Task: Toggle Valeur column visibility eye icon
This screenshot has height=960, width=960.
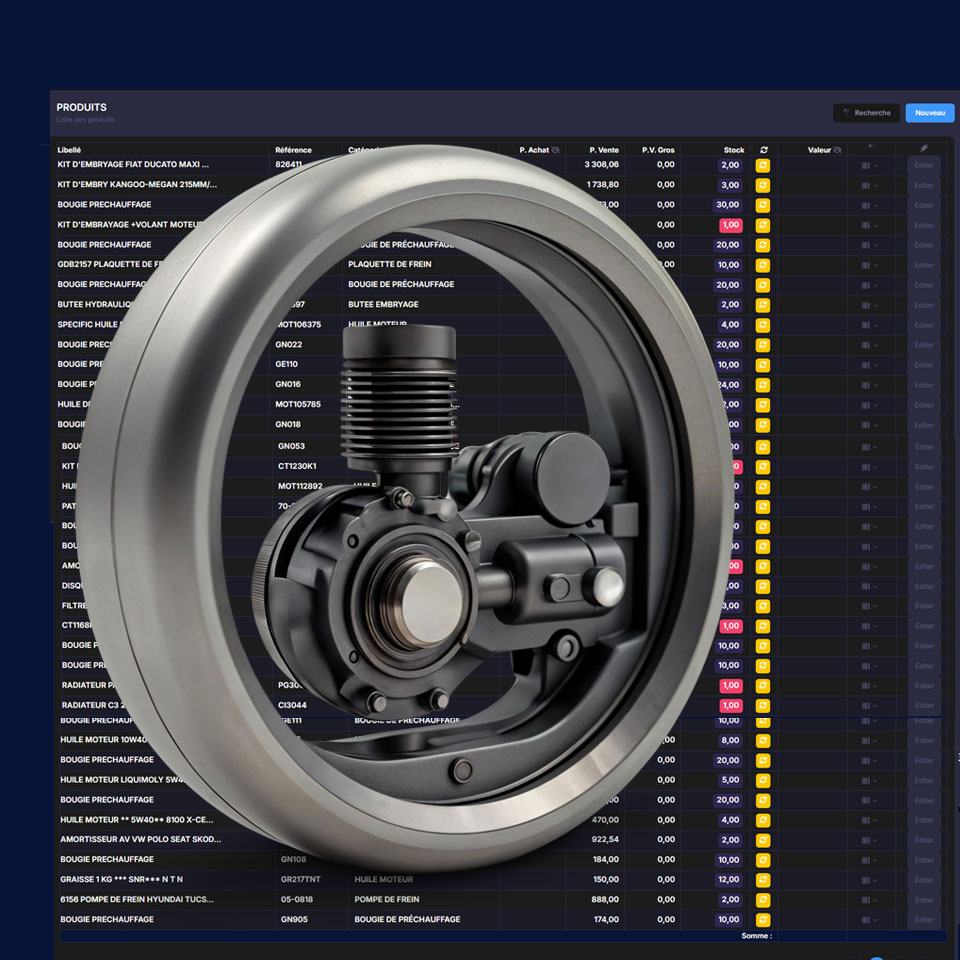Action: pos(838,150)
